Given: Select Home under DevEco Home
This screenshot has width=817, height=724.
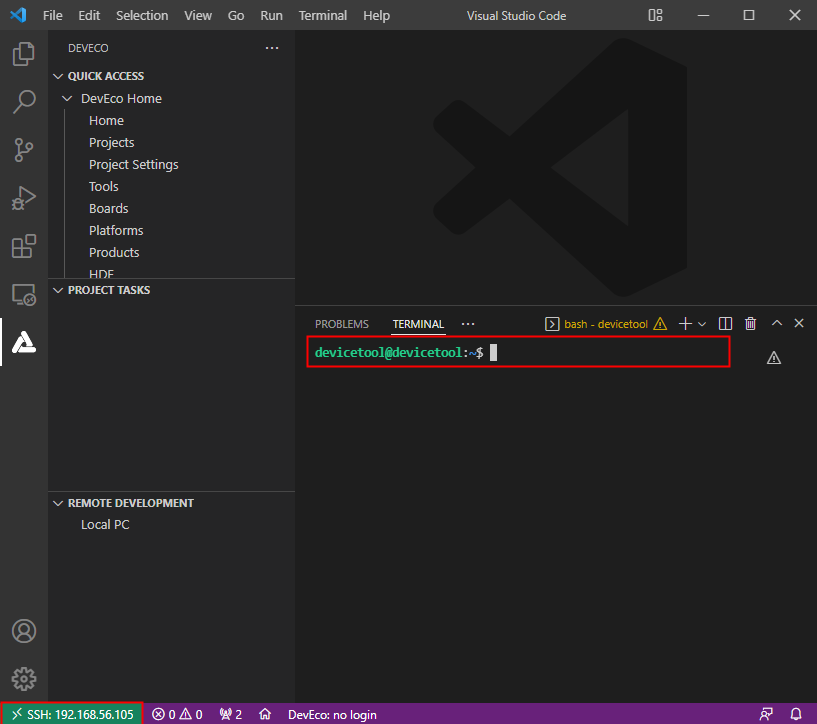Looking at the screenshot, I should 106,121.
